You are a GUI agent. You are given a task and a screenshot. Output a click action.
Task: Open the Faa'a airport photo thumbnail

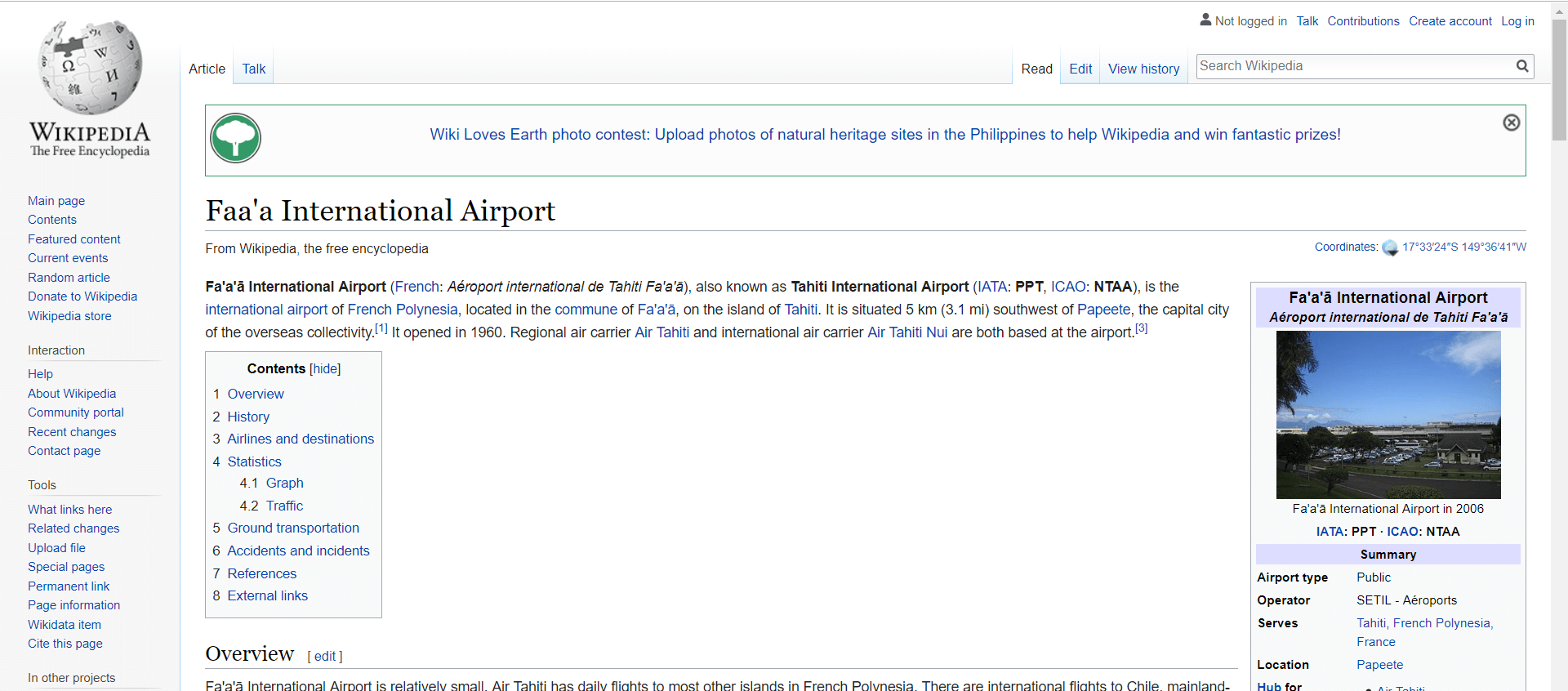click(x=1388, y=415)
